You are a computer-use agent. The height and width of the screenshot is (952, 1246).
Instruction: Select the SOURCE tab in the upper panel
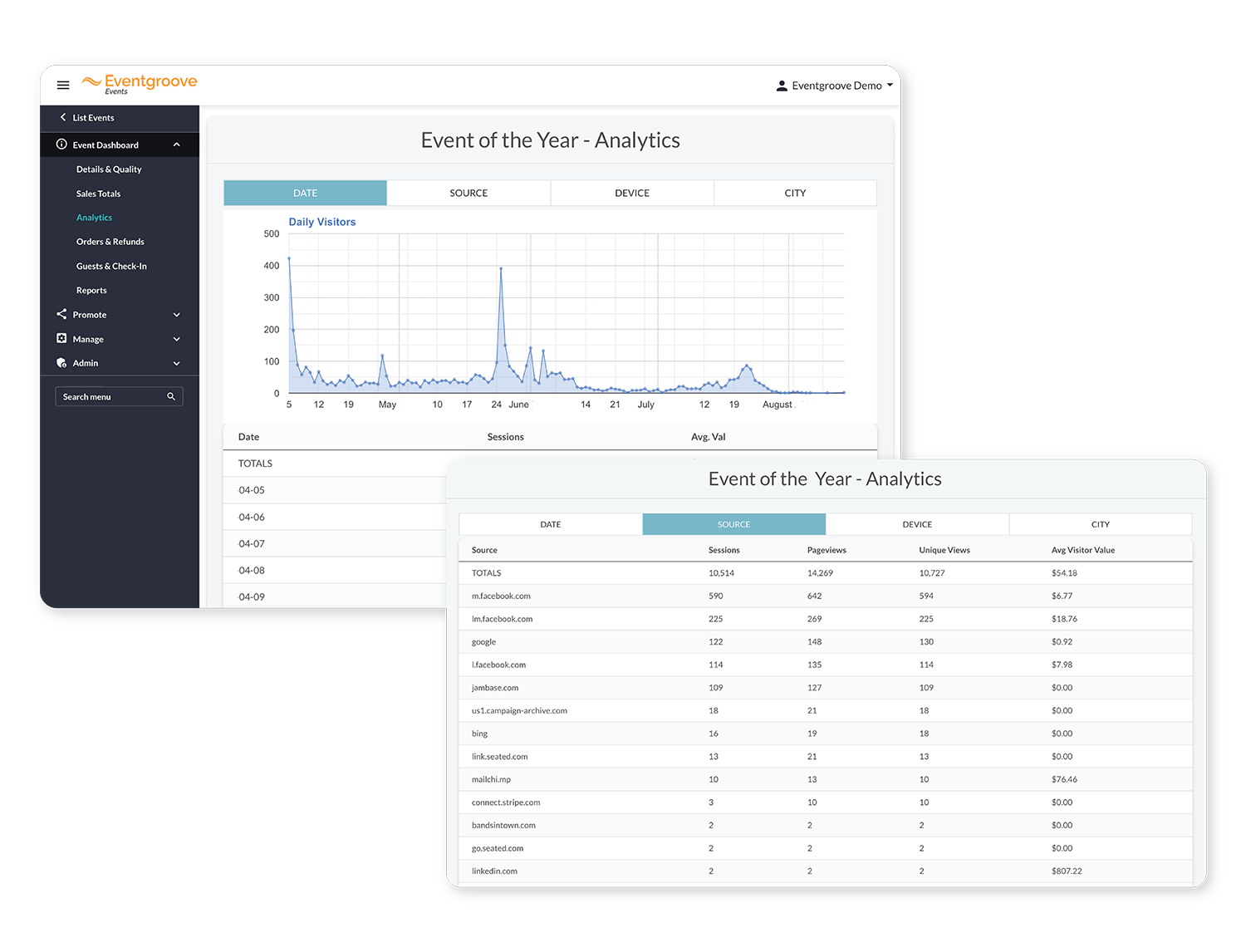click(x=468, y=193)
